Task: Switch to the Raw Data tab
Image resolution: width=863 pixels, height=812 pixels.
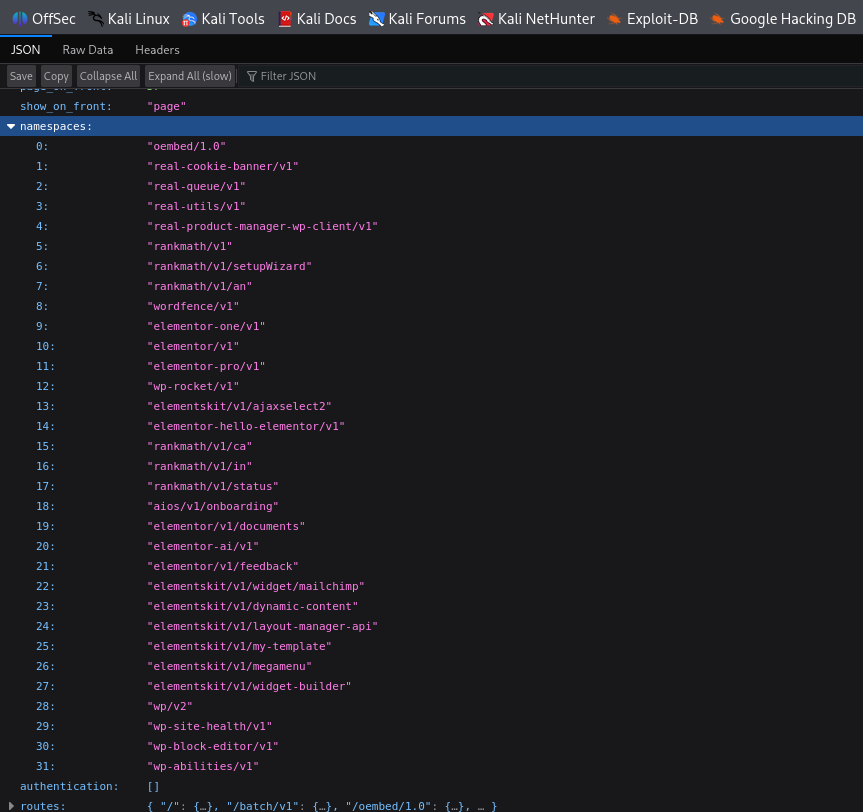Action: pos(88,50)
